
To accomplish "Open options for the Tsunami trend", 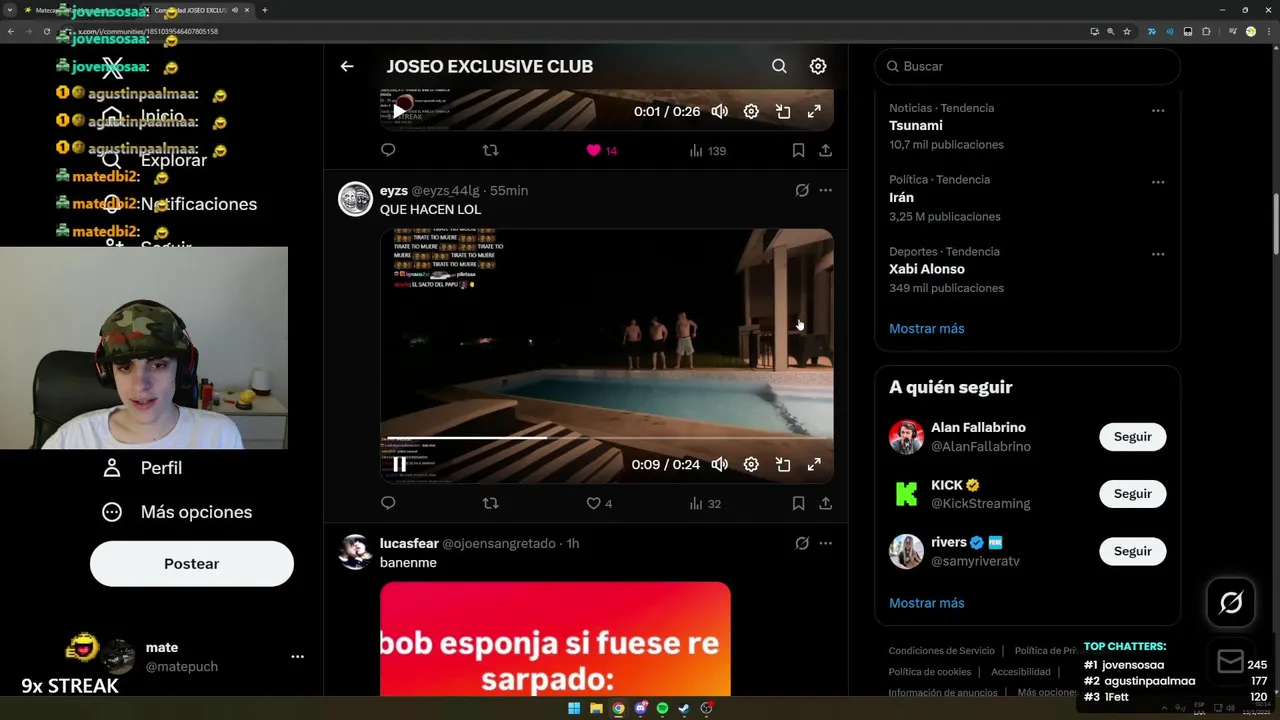I will pos(1158,110).
